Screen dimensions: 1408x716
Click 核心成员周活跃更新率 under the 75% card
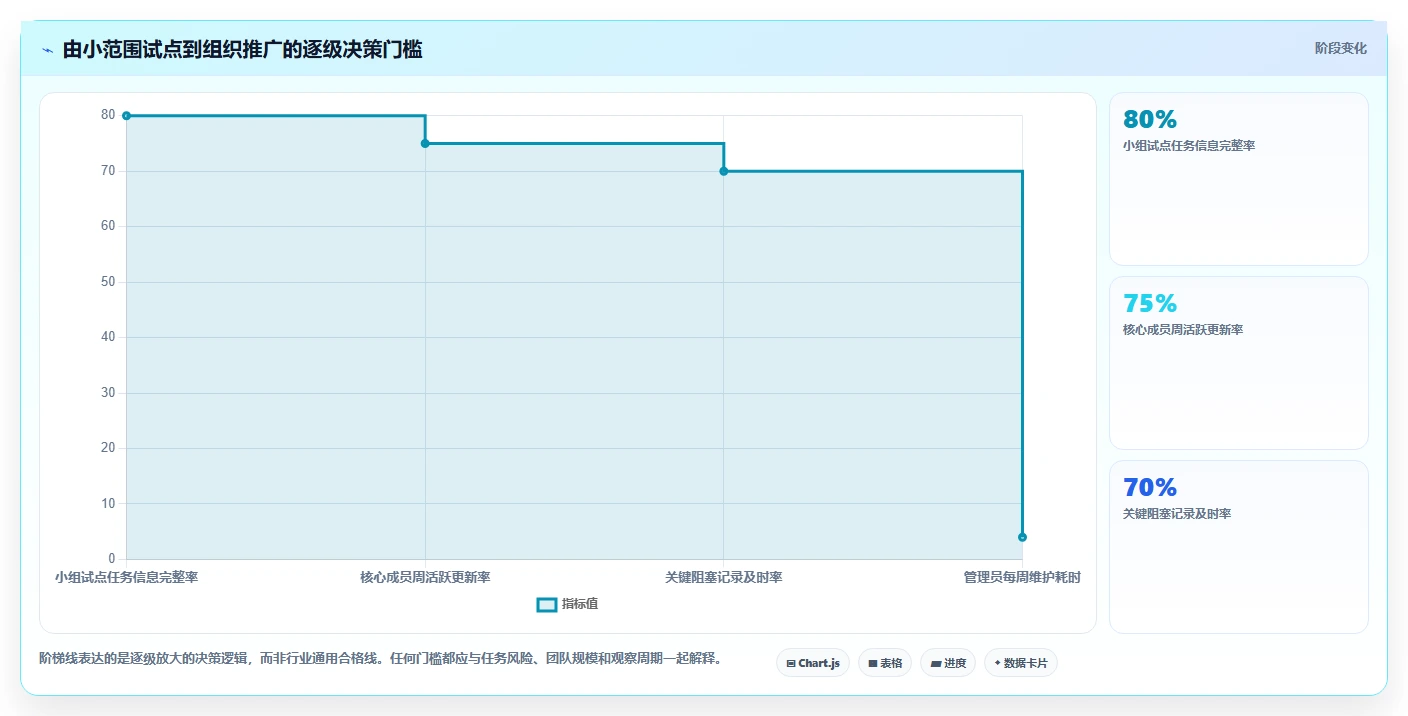point(1183,330)
